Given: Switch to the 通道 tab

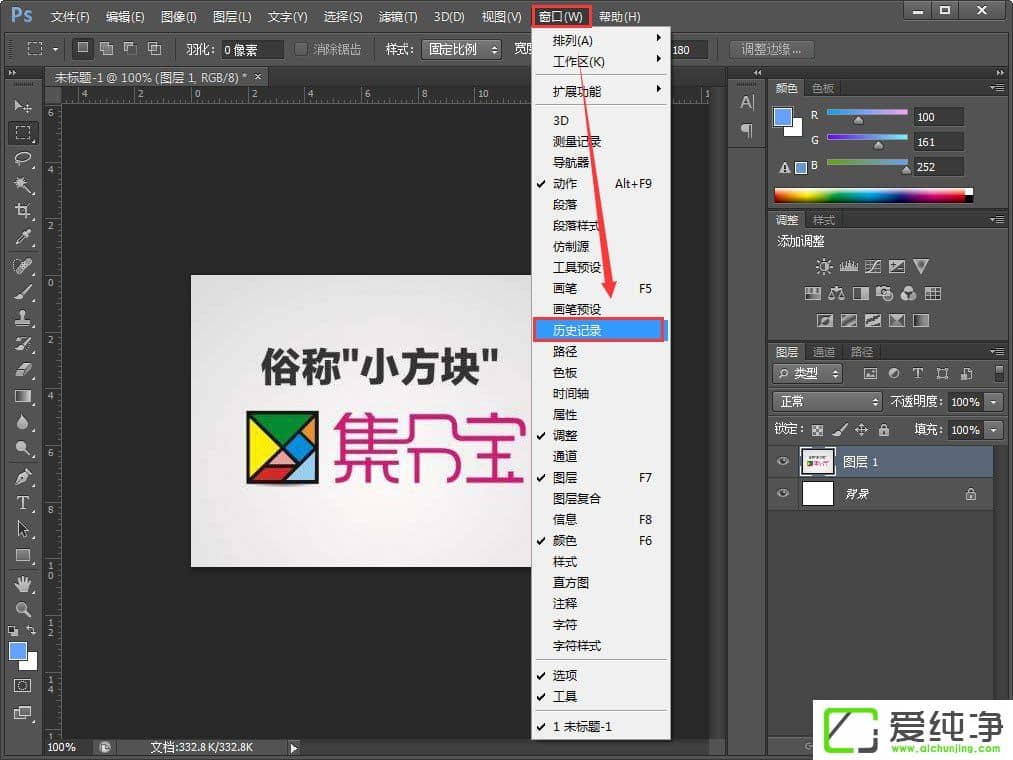Looking at the screenshot, I should (x=824, y=352).
